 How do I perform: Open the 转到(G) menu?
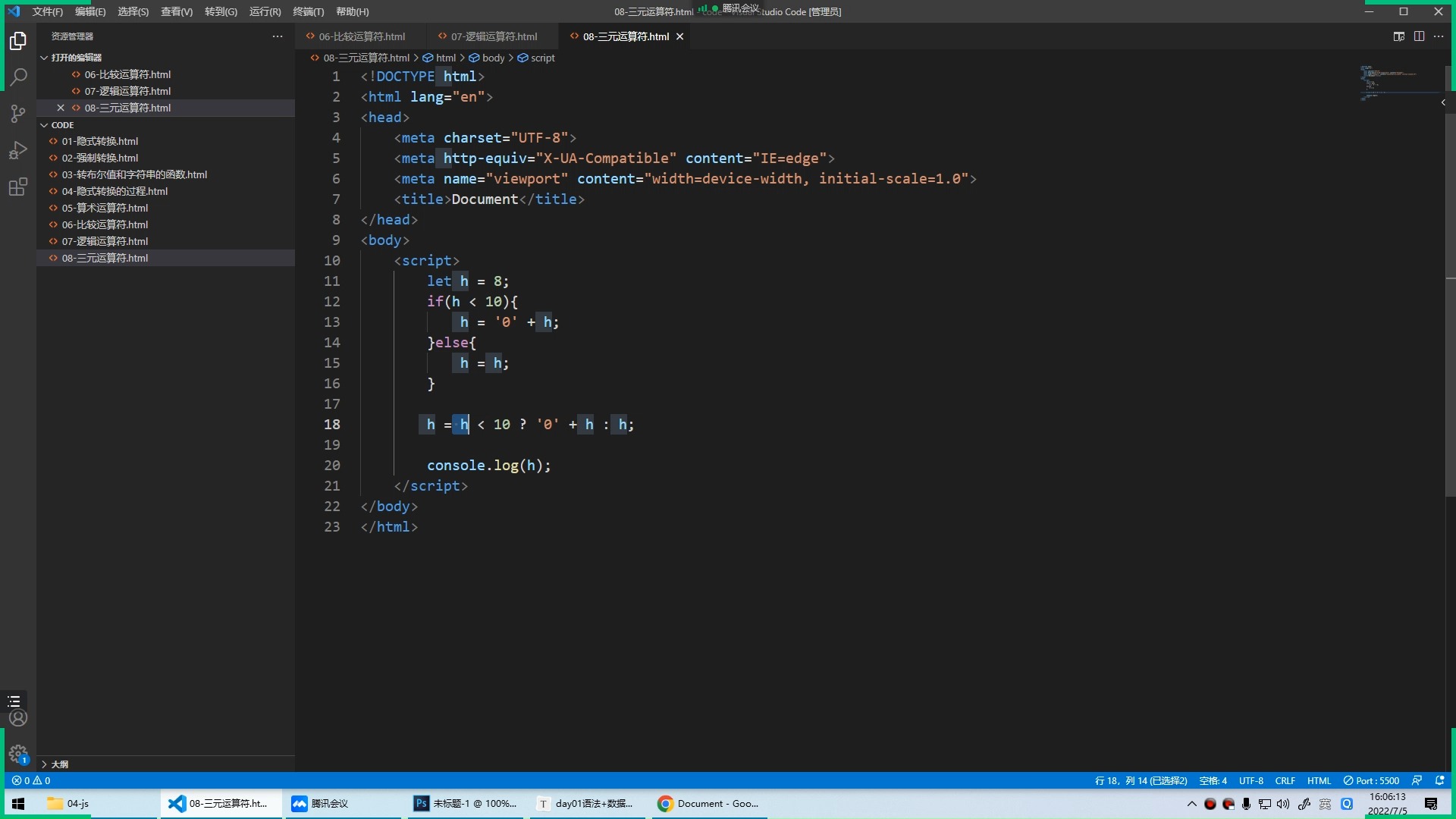(x=221, y=11)
